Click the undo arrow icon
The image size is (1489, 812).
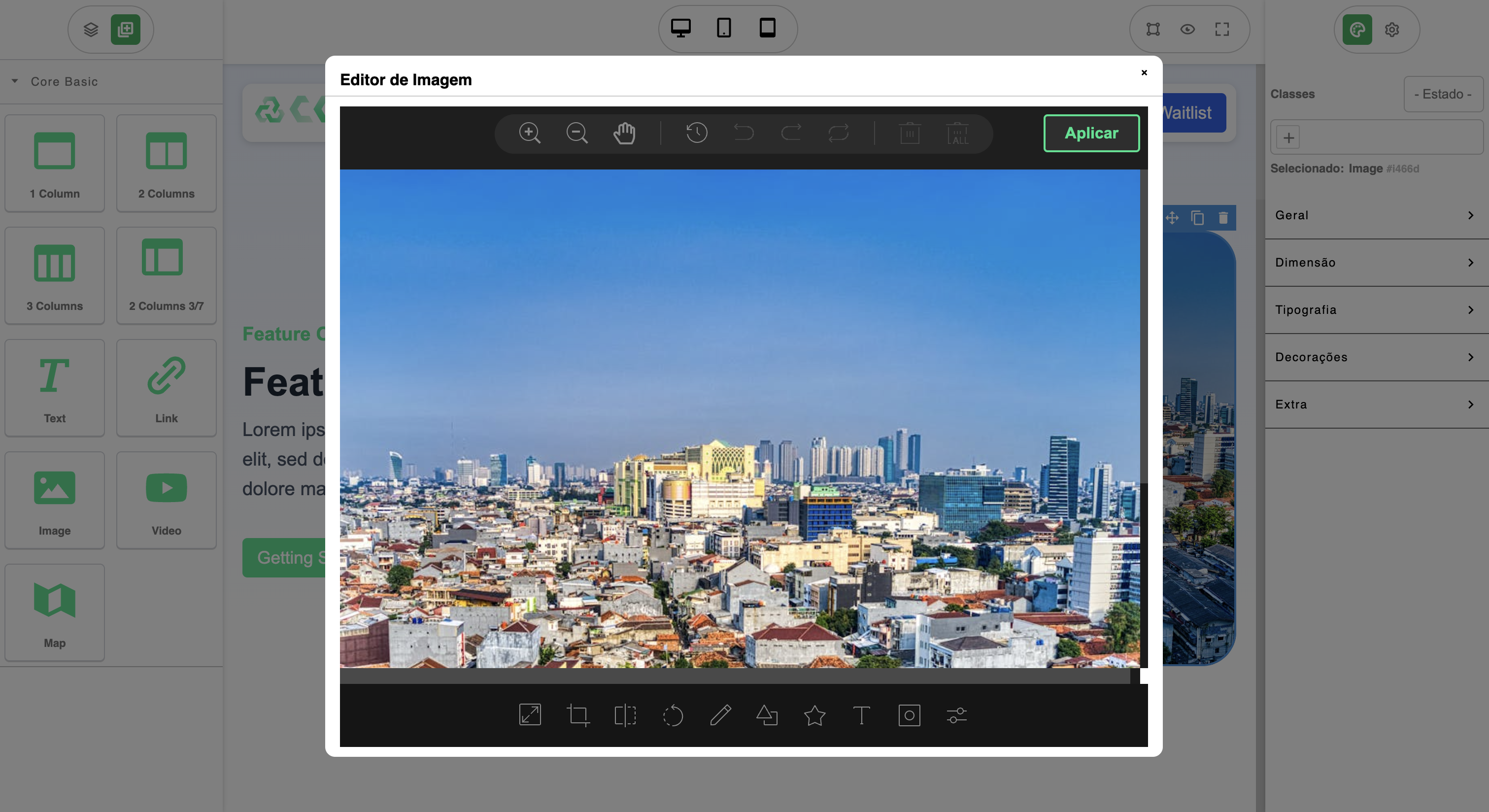[744, 133]
